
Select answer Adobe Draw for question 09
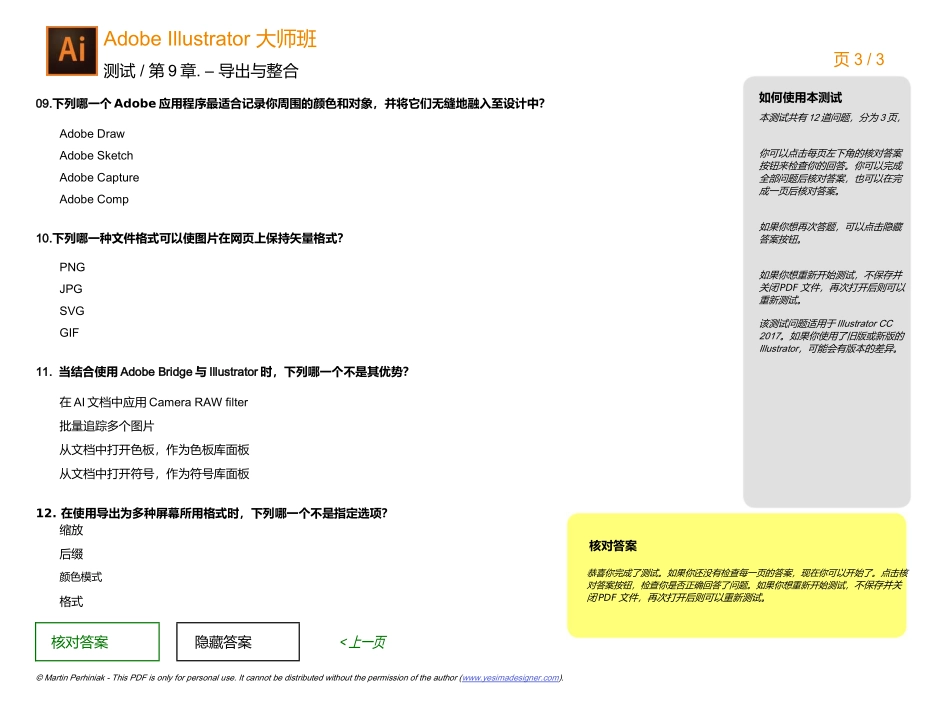click(x=91, y=133)
